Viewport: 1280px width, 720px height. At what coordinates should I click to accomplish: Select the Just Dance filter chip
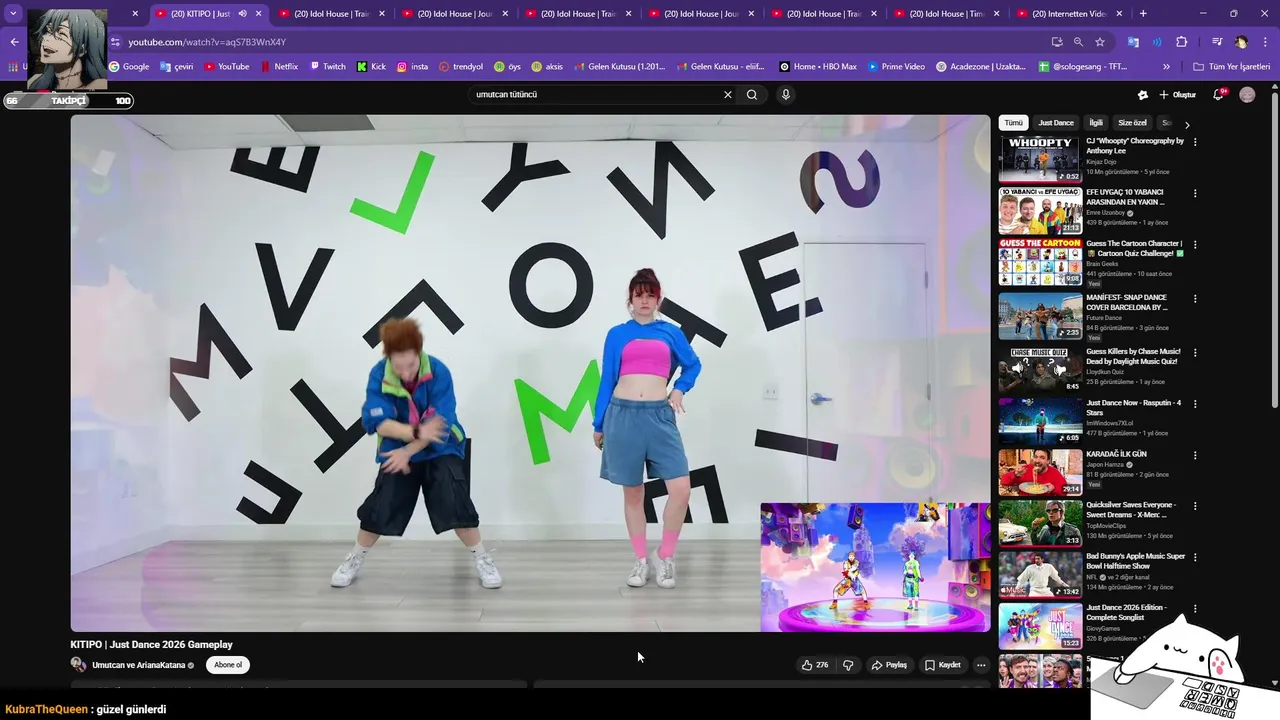pos(1056,123)
